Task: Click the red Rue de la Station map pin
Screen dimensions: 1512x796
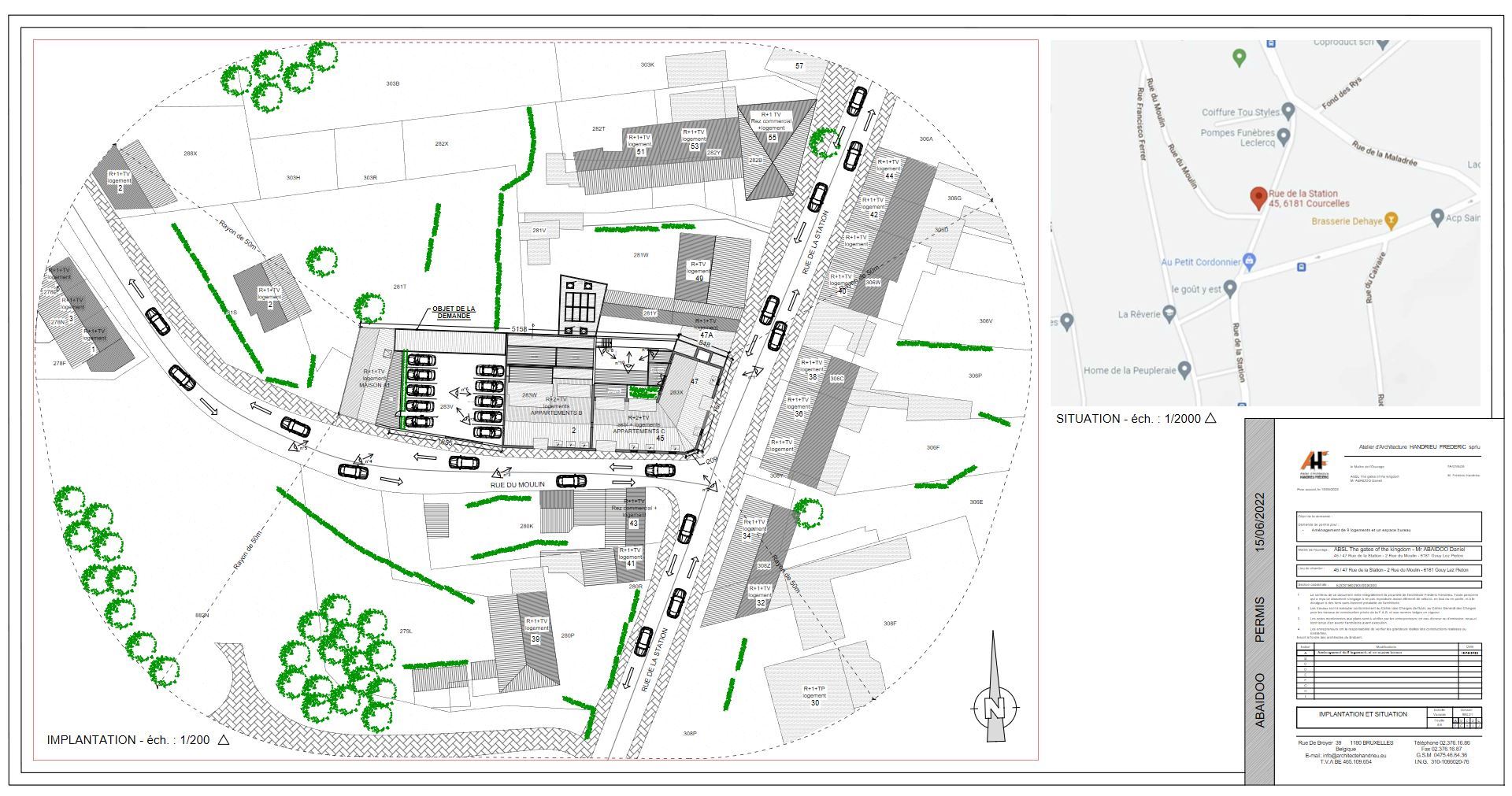Action: [x=1258, y=198]
